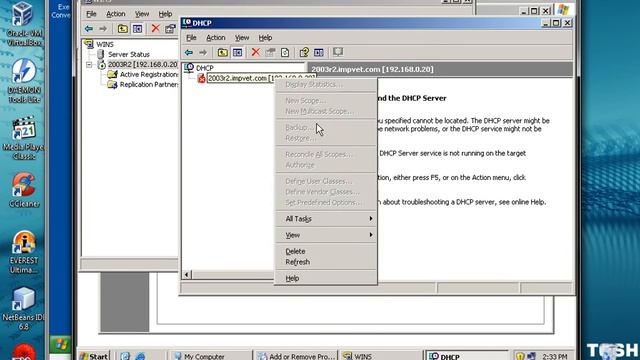Open Oracle VM VirtualBox desktop icon
The image size is (640, 360).
point(23,24)
